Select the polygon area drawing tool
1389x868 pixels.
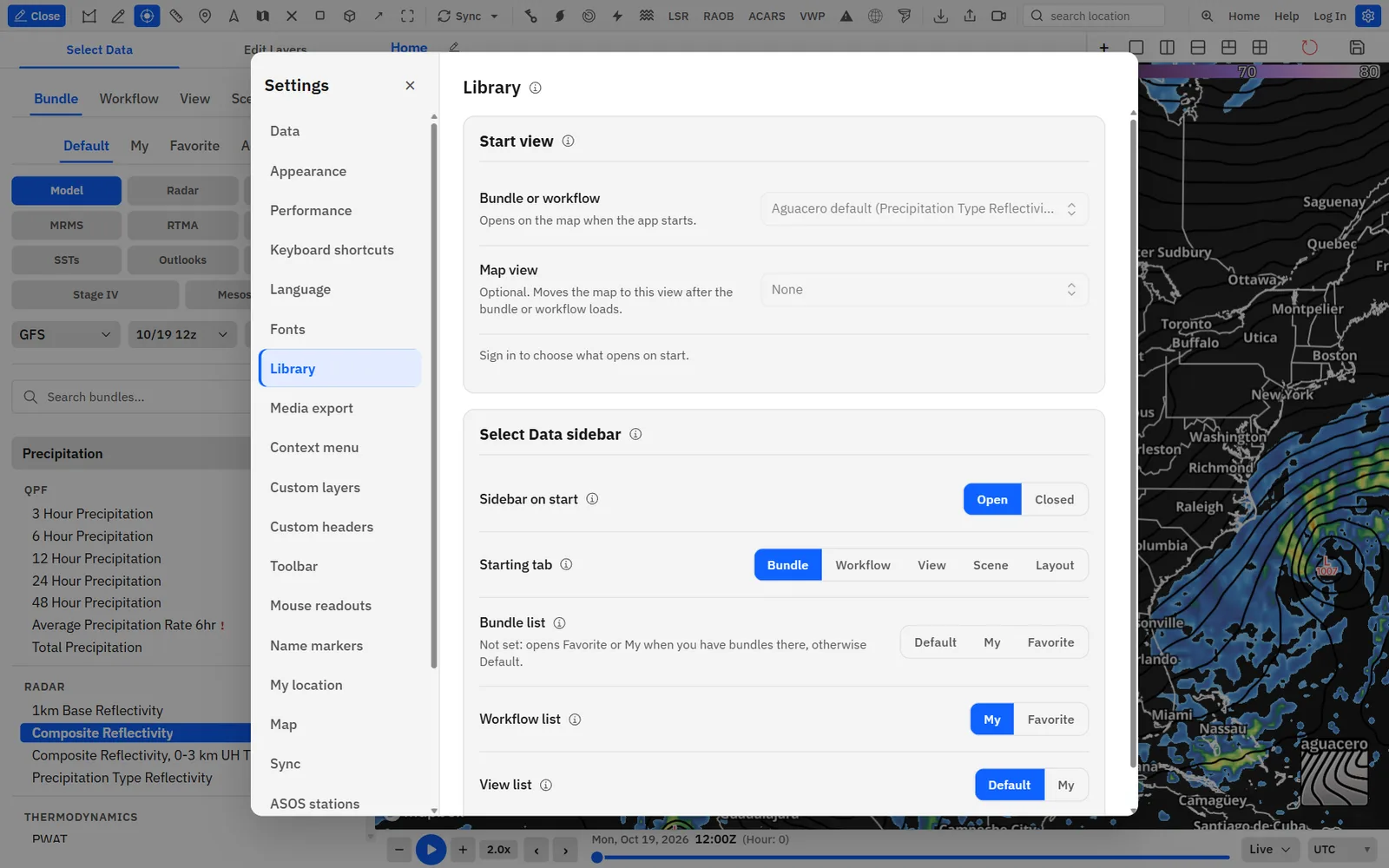[89, 16]
